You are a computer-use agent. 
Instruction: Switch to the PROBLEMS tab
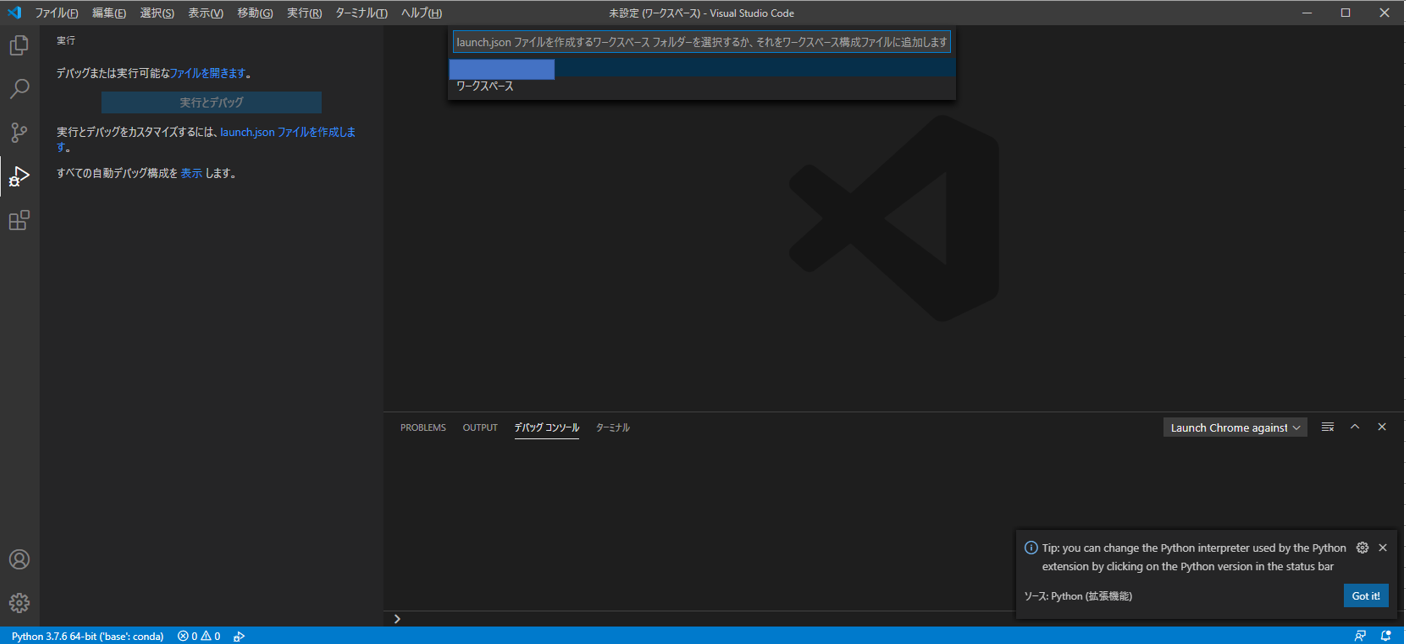423,428
